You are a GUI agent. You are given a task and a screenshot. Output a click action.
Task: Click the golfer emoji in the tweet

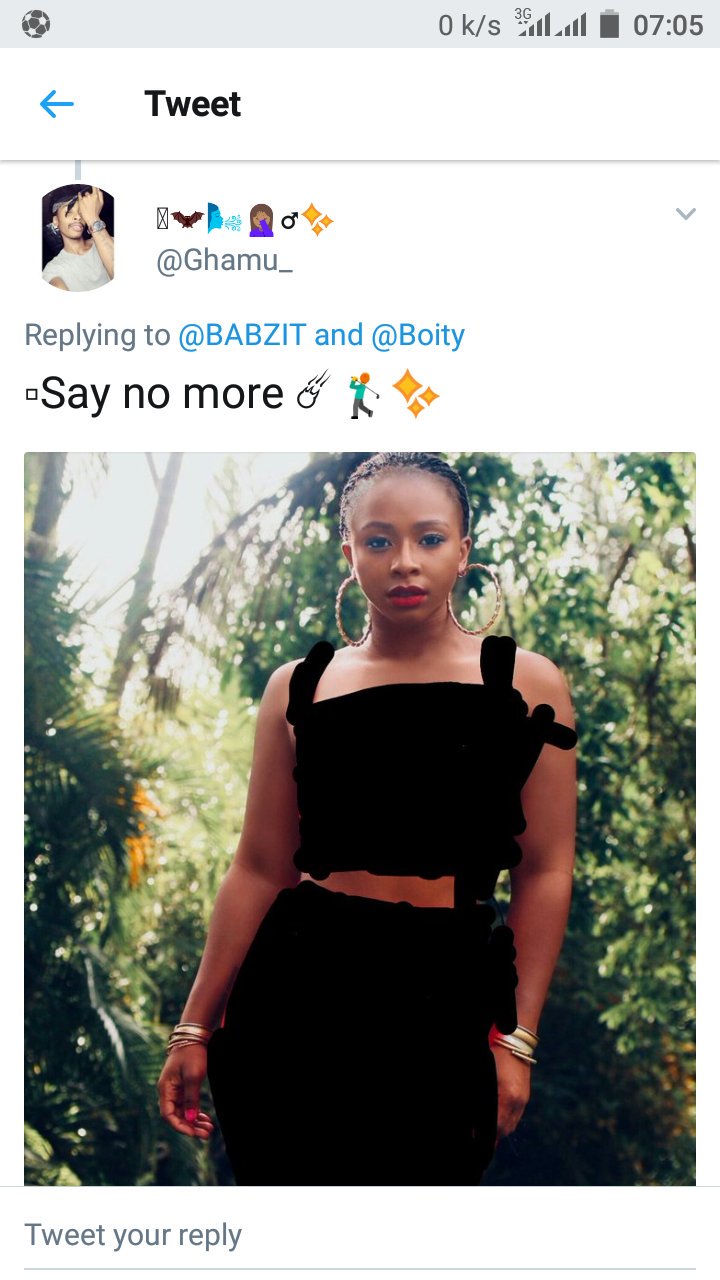click(x=364, y=394)
